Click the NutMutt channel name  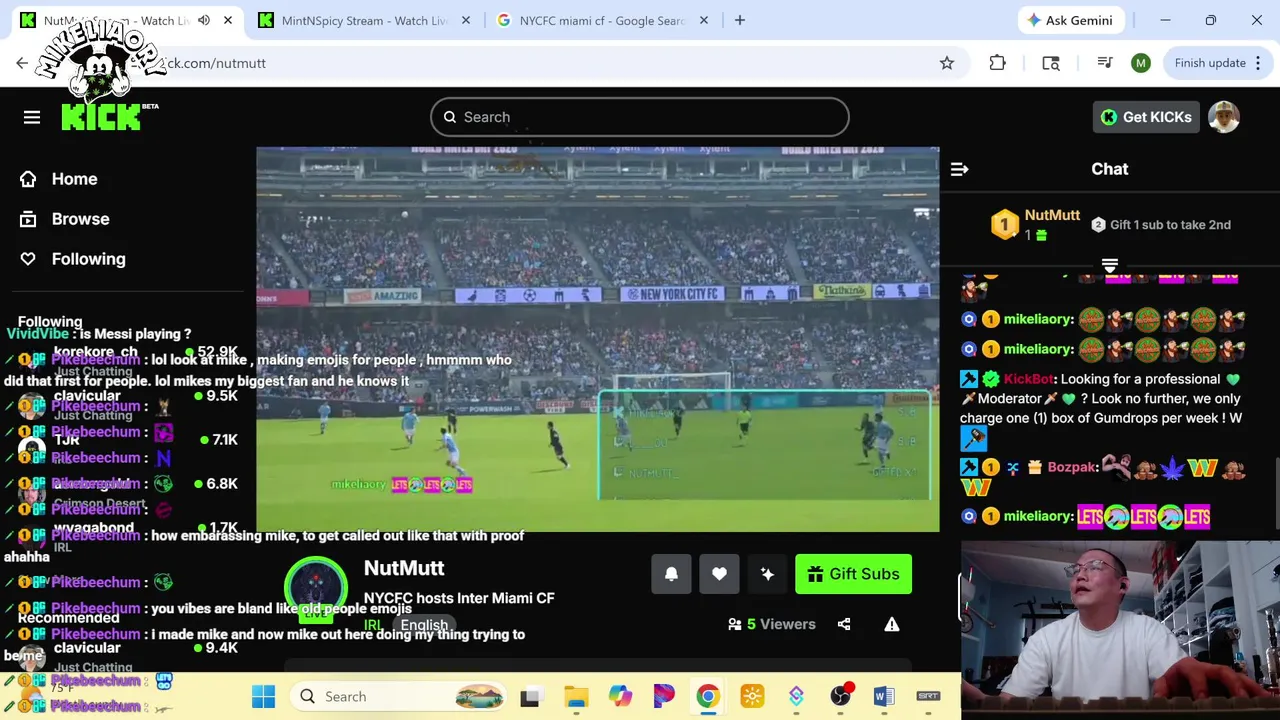[404, 568]
